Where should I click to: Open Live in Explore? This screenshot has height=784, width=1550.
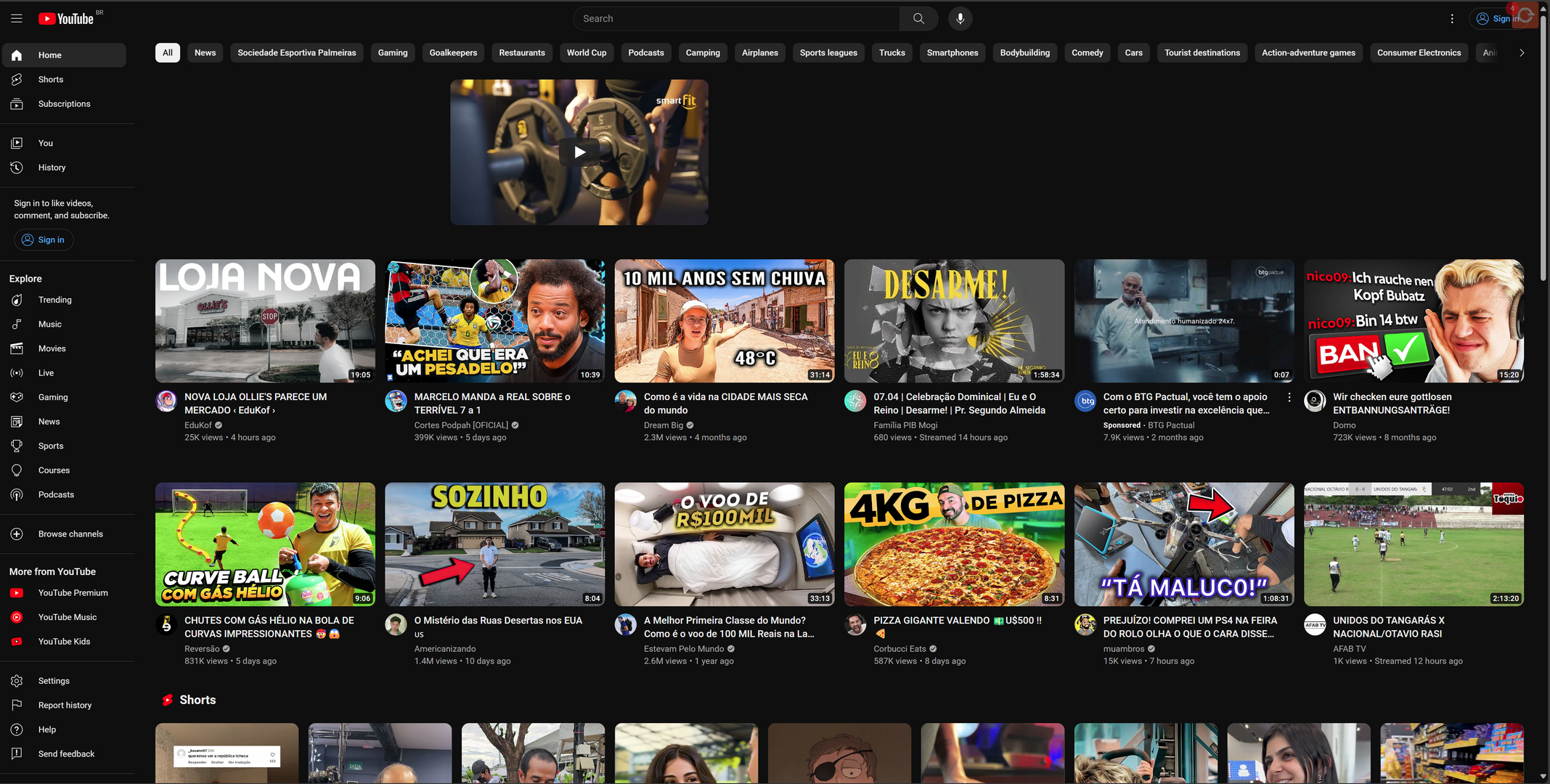tap(64, 373)
